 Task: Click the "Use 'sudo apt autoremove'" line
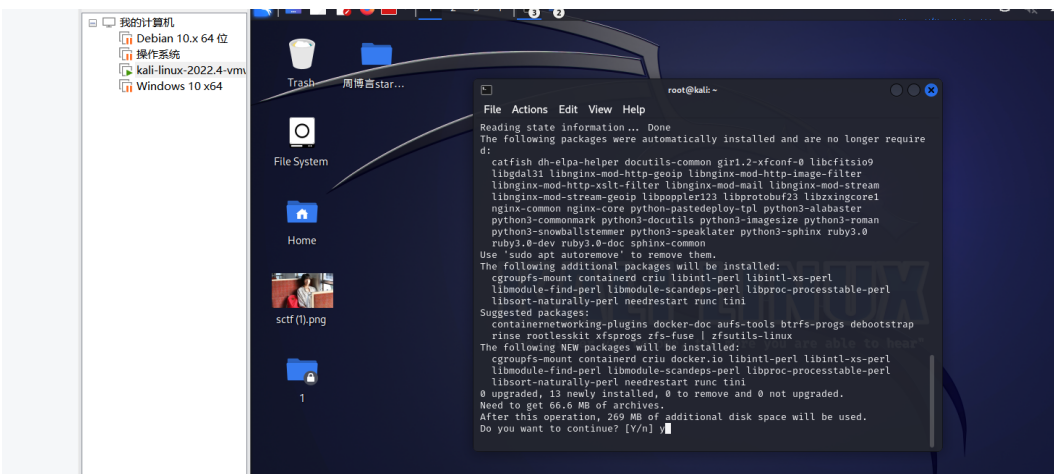click(598, 255)
